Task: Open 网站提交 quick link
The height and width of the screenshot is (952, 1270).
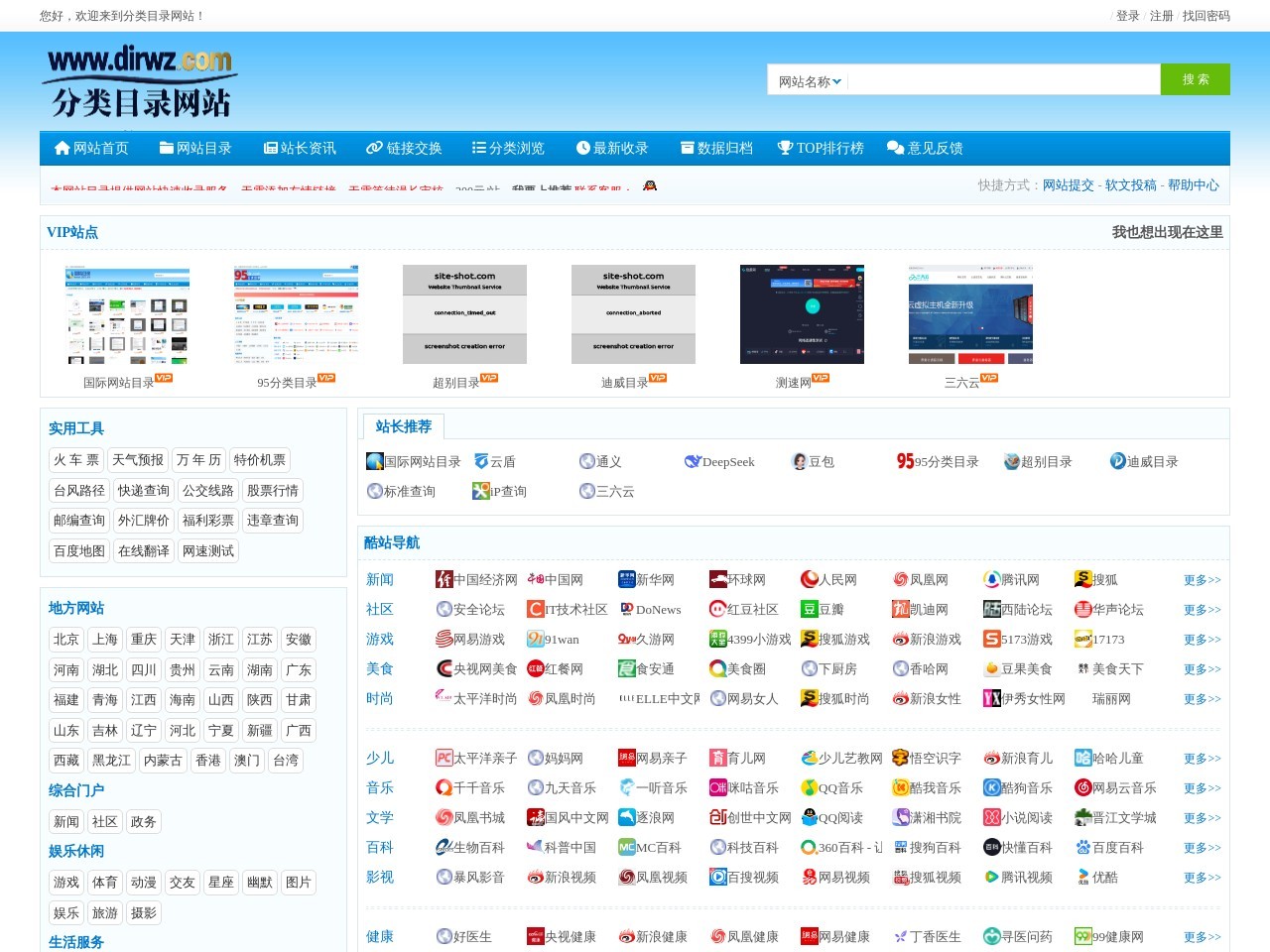Action: (x=1069, y=185)
